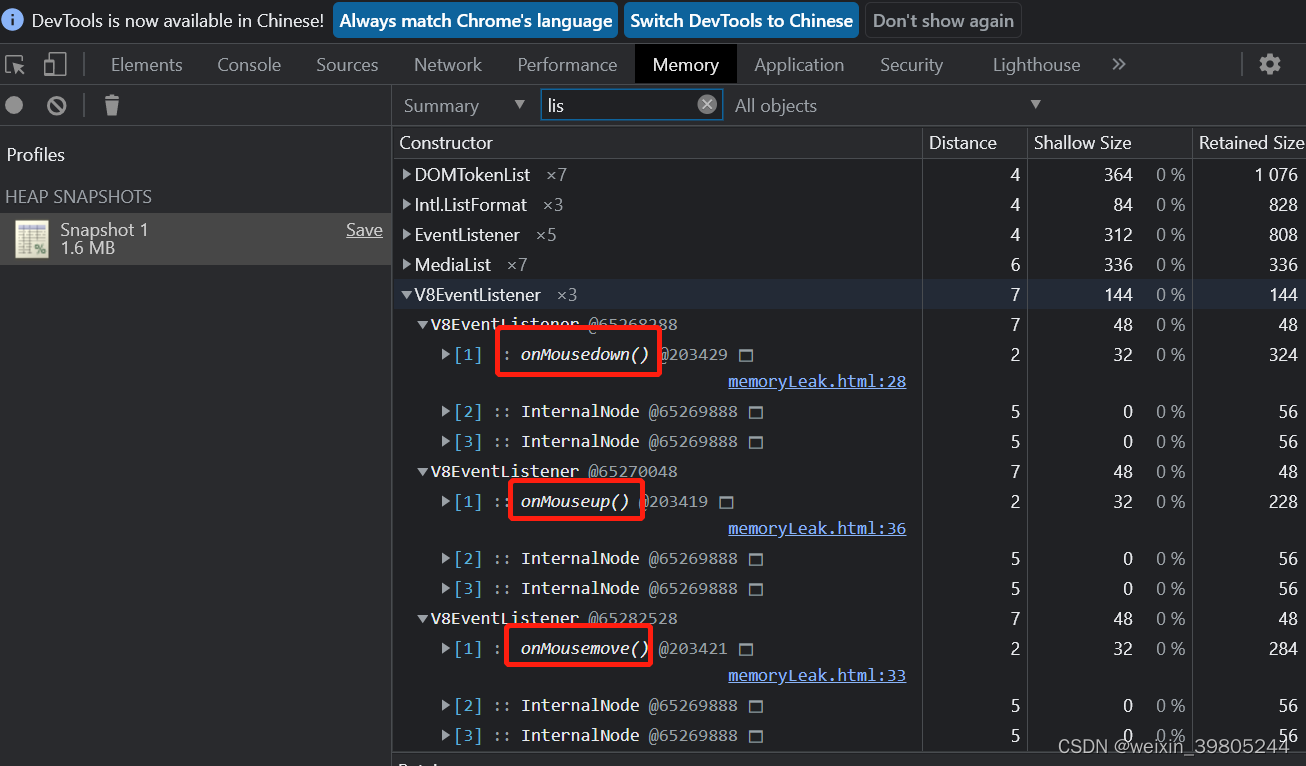Clear the class filter text
The height and width of the screenshot is (766, 1306).
tap(707, 104)
